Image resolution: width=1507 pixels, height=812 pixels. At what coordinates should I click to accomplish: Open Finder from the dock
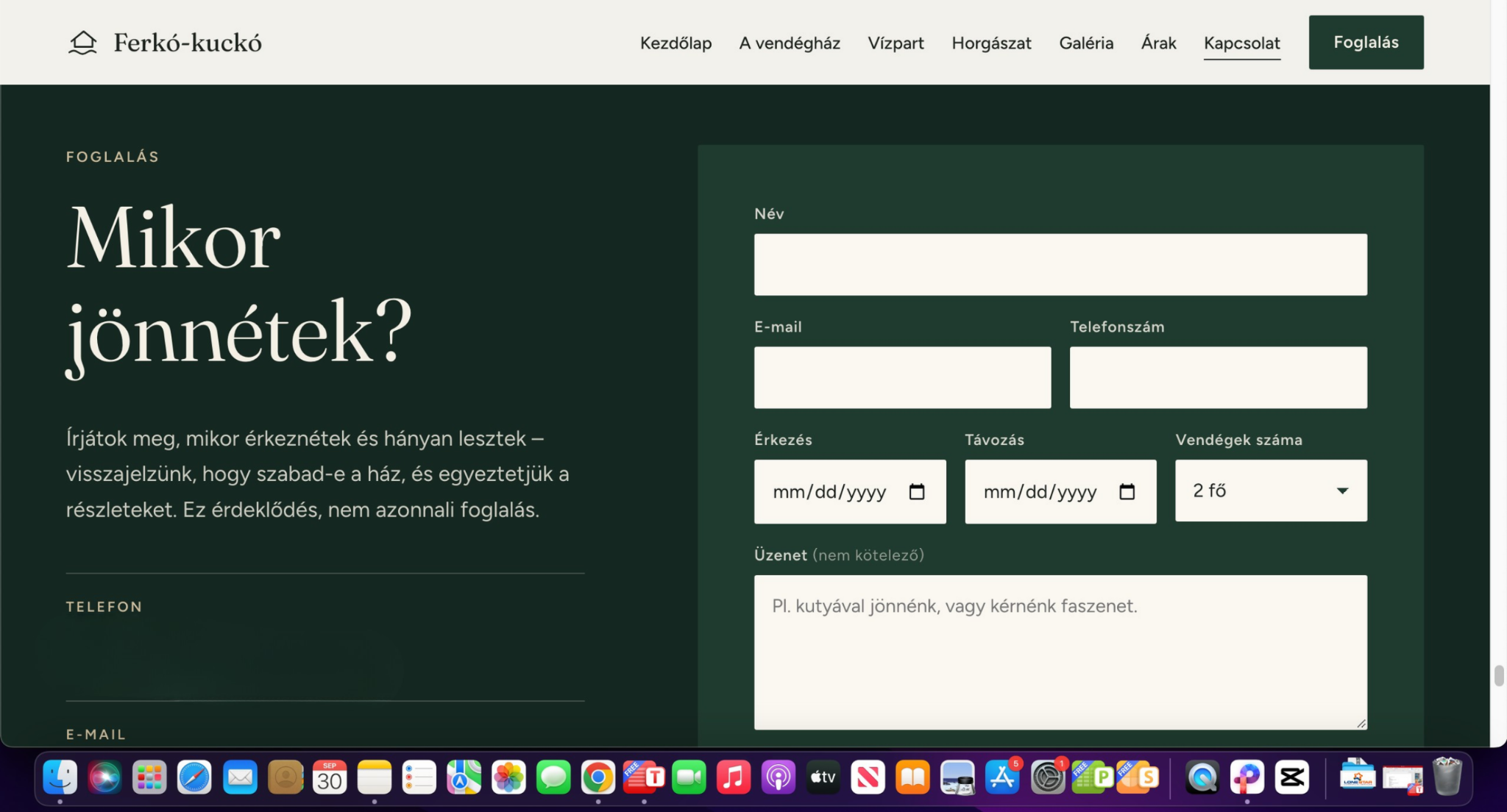coord(60,777)
